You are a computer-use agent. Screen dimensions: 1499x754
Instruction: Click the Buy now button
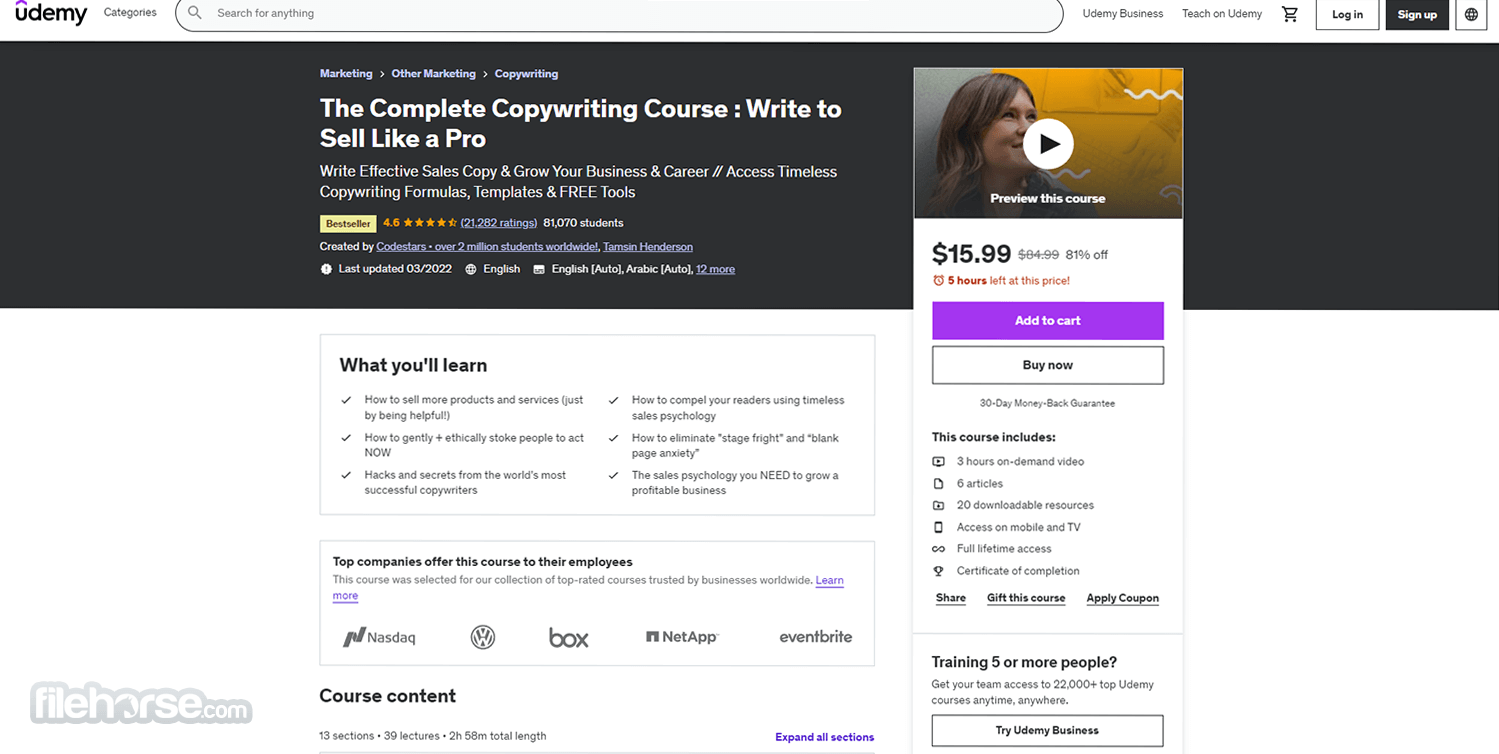click(1048, 365)
